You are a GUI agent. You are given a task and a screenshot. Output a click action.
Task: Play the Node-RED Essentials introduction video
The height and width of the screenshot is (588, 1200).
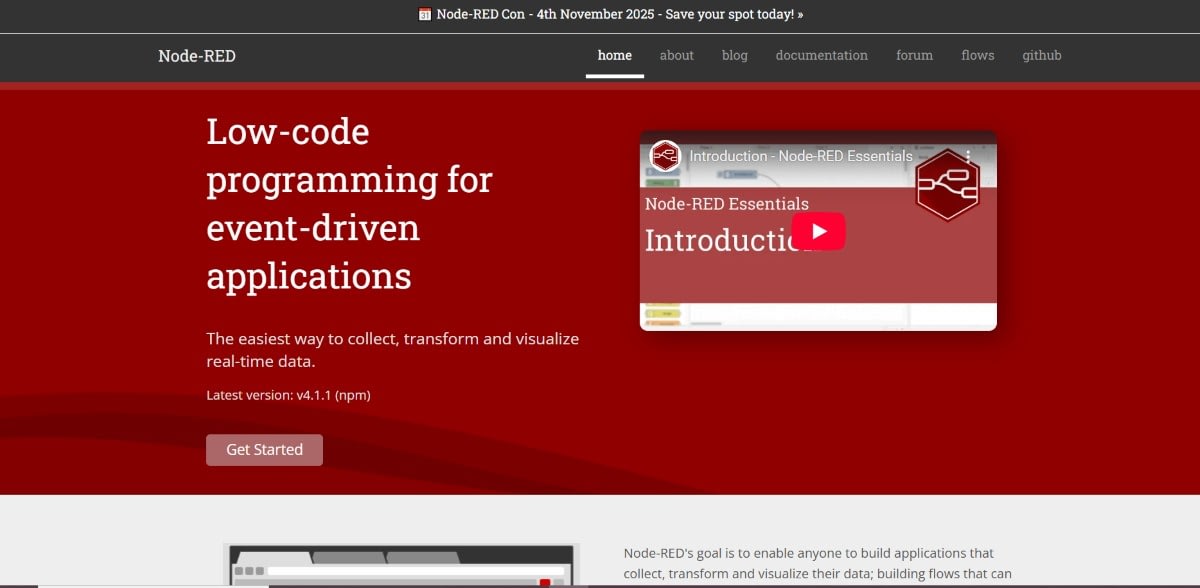pyautogui.click(x=819, y=230)
